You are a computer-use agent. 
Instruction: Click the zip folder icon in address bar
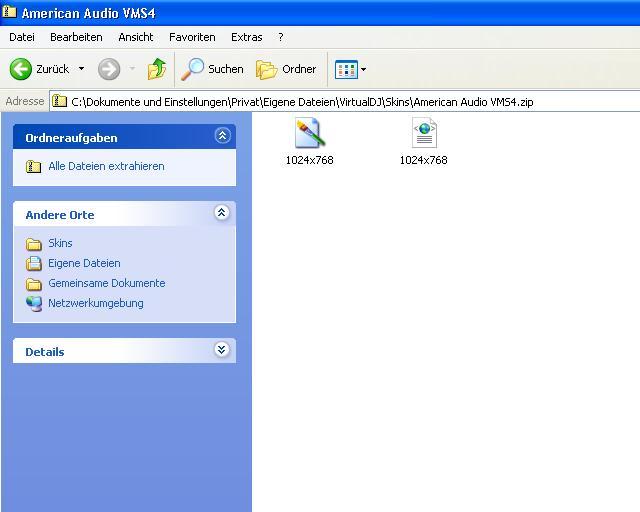tap(60, 100)
